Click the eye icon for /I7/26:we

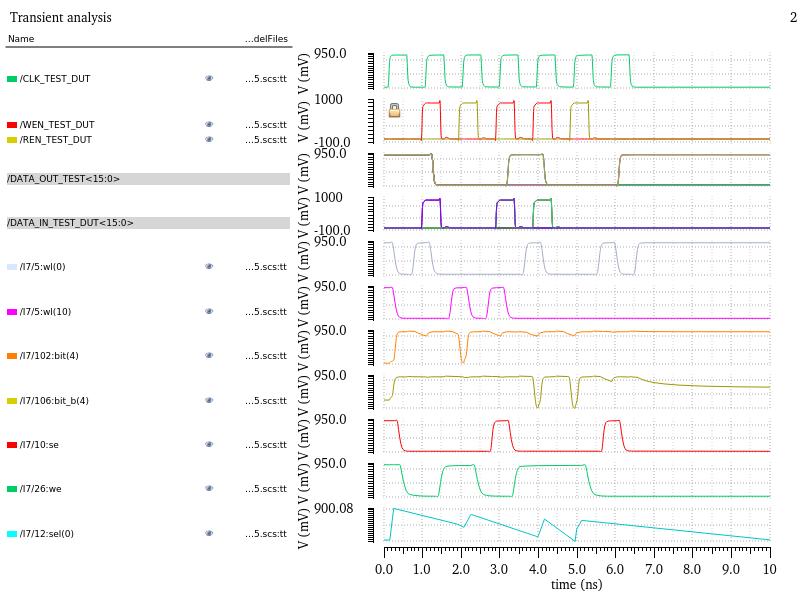pyautogui.click(x=209, y=489)
